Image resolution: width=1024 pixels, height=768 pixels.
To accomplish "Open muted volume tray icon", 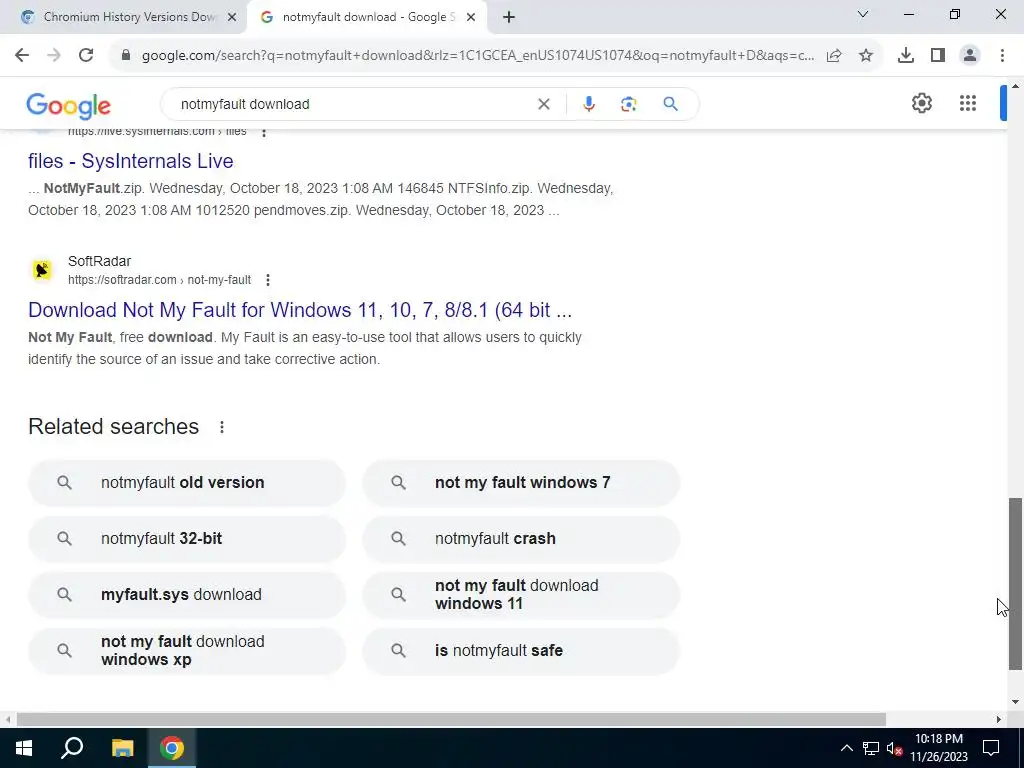I will click(x=894, y=748).
